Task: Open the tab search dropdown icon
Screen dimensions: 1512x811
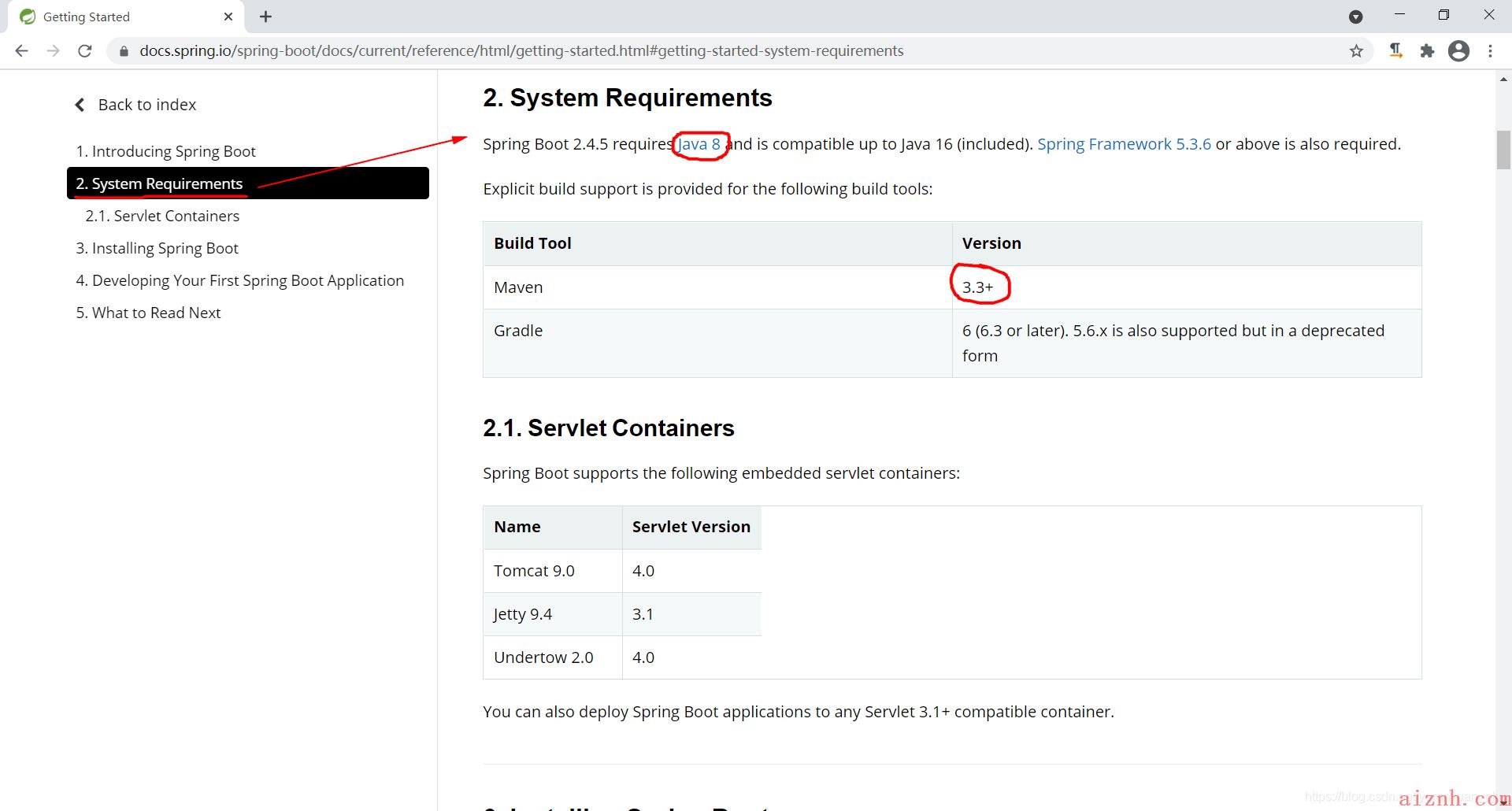Action: click(x=1355, y=17)
